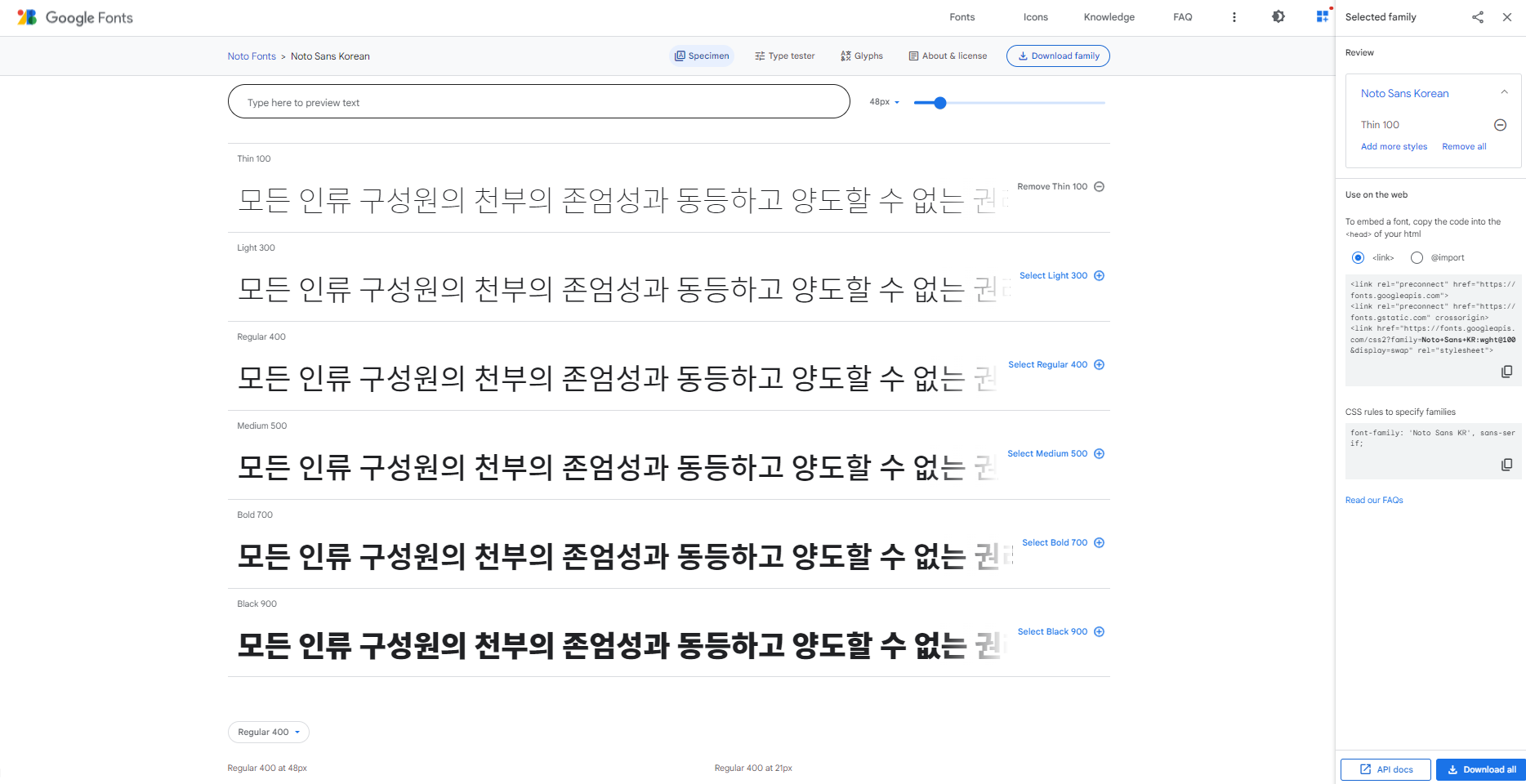This screenshot has width=1526, height=784.
Task: Click the Download all button
Action: click(x=1481, y=769)
